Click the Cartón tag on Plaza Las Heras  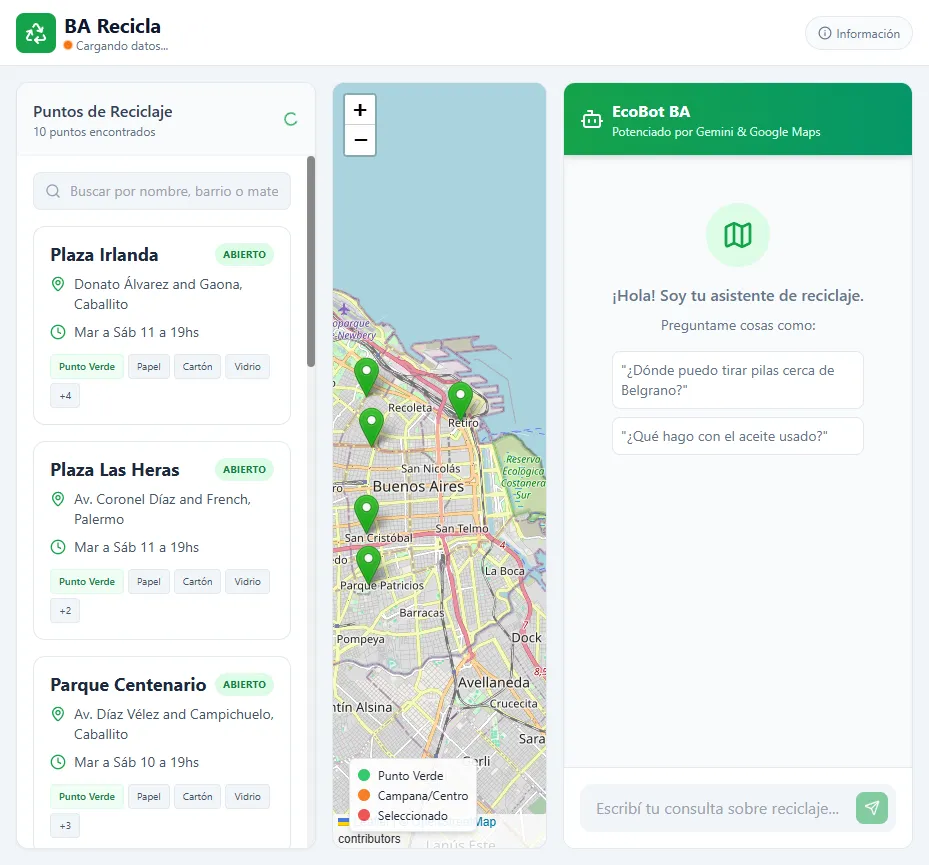point(197,581)
